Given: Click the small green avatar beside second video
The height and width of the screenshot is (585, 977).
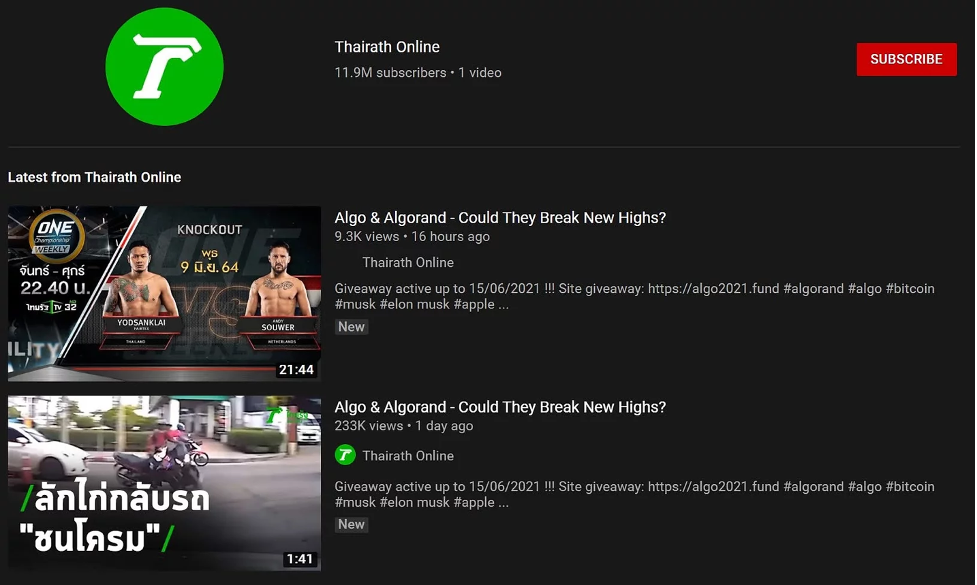Looking at the screenshot, I should (x=345, y=455).
